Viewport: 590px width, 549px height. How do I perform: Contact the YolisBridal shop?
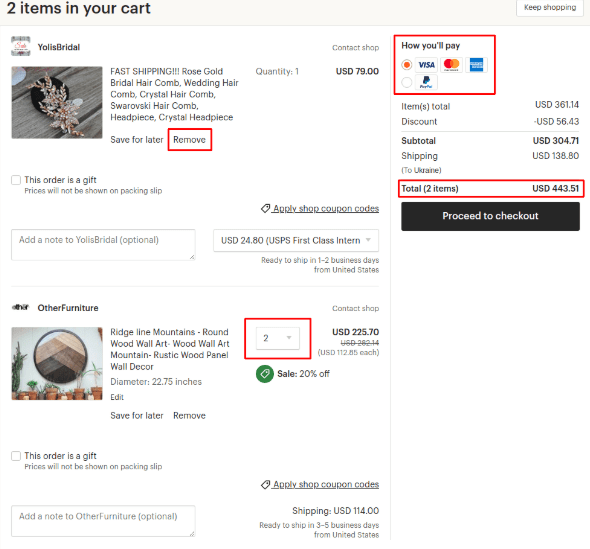[355, 47]
